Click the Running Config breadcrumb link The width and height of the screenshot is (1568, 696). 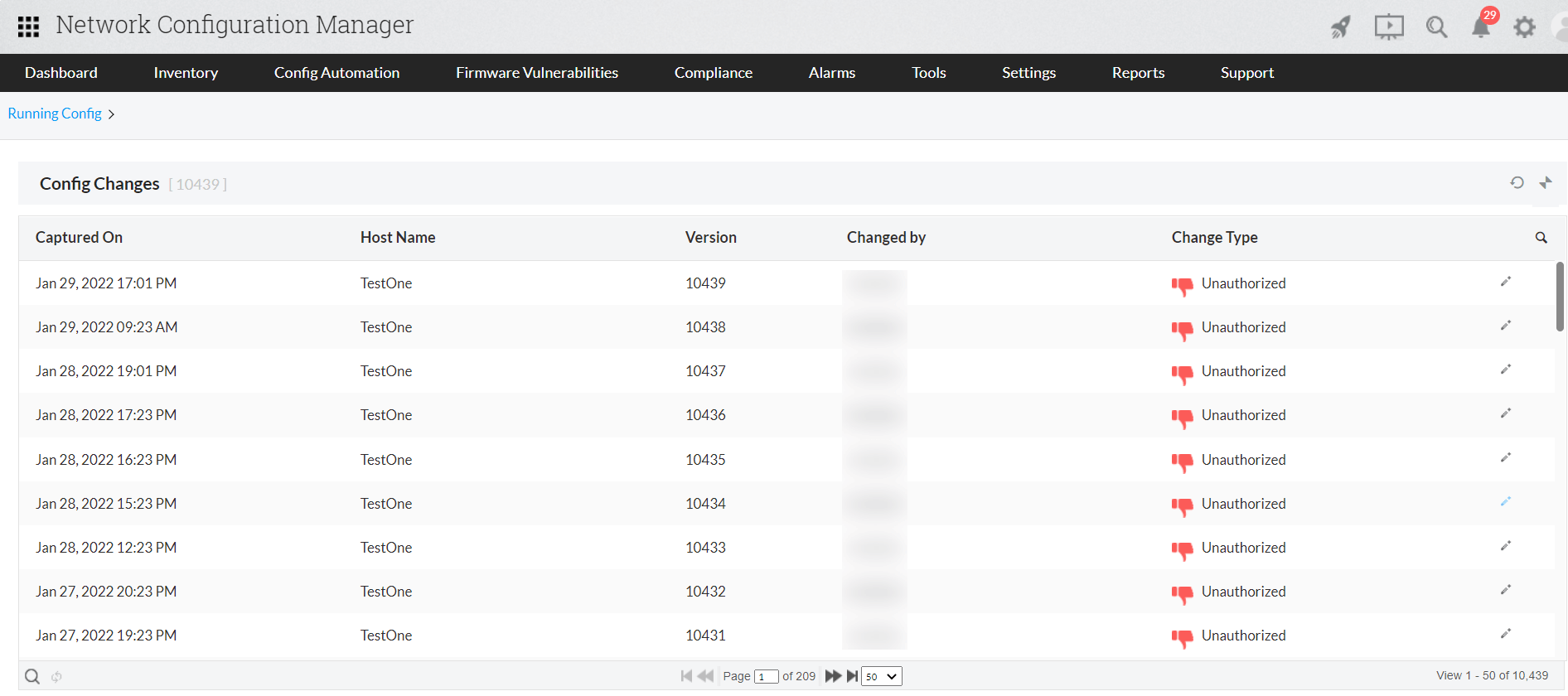coord(55,114)
